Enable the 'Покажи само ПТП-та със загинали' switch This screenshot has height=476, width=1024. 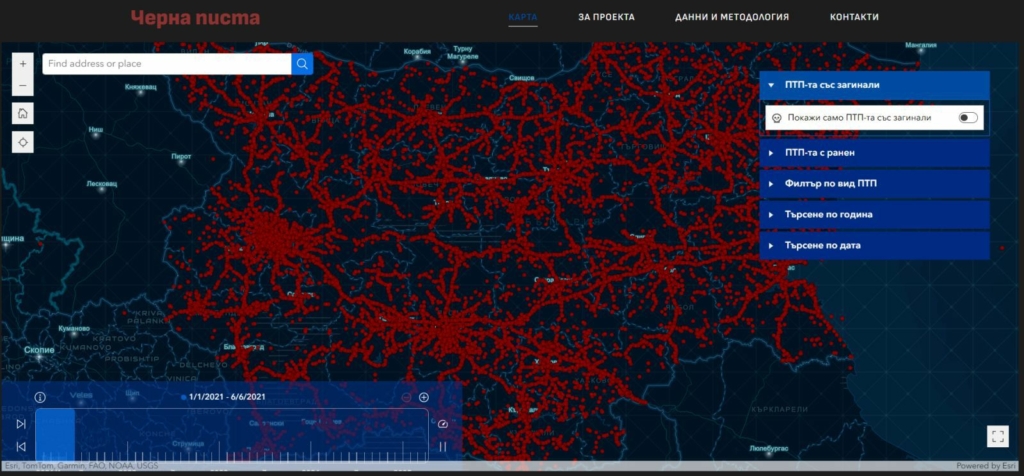[967, 118]
